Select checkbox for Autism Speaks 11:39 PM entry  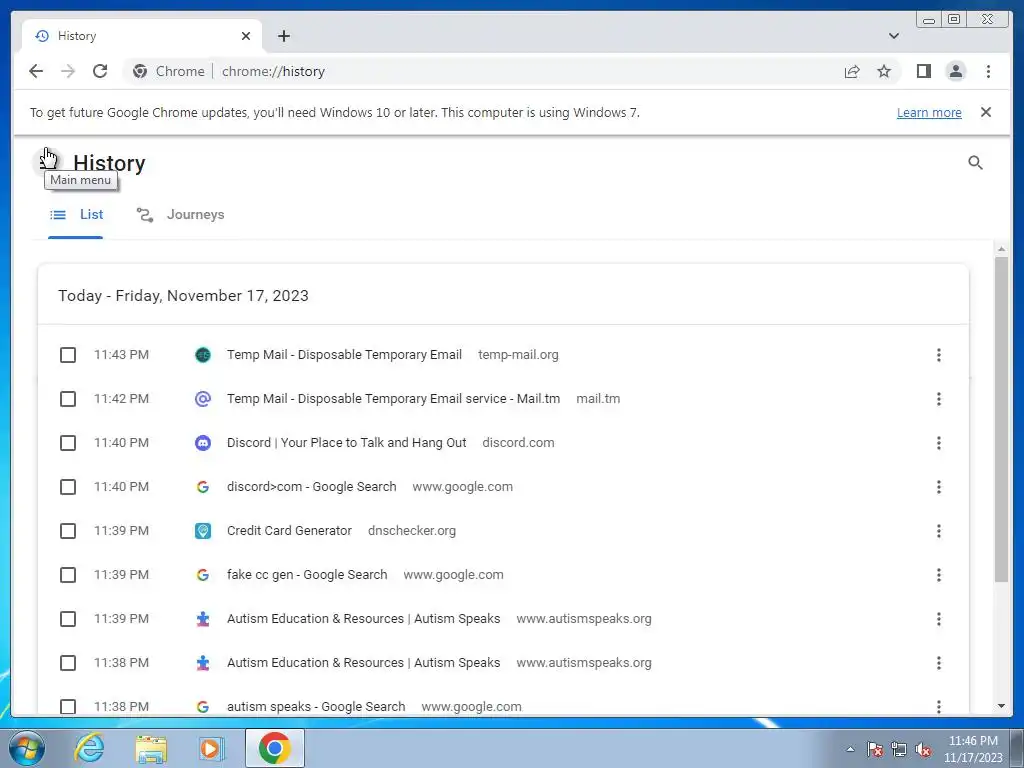coord(68,619)
